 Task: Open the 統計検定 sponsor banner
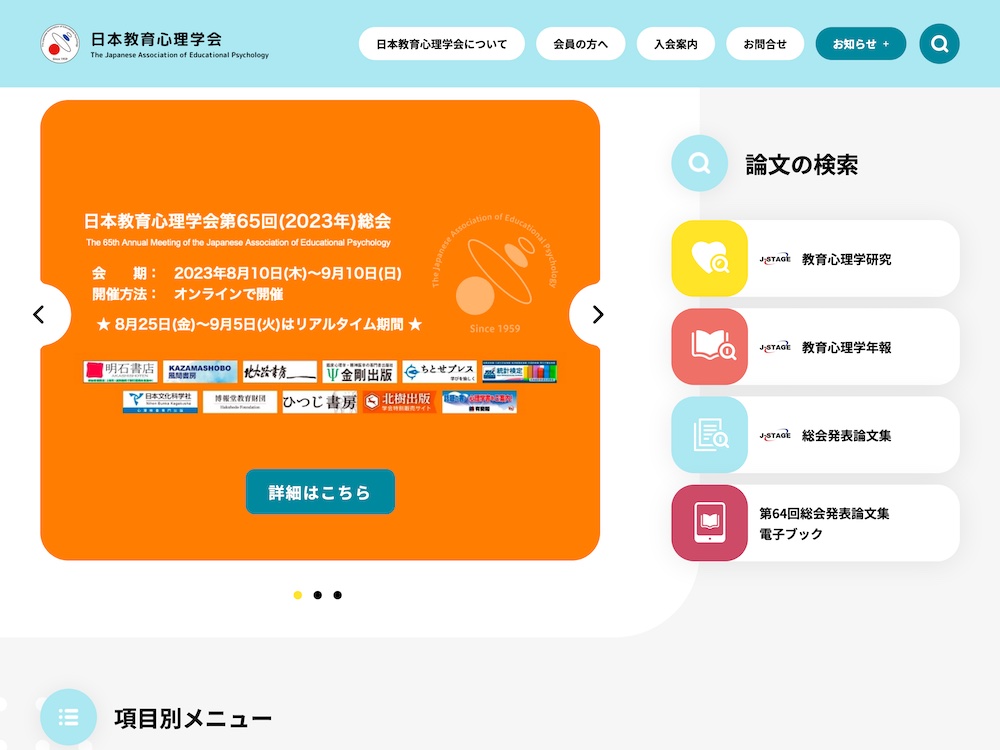[x=519, y=371]
